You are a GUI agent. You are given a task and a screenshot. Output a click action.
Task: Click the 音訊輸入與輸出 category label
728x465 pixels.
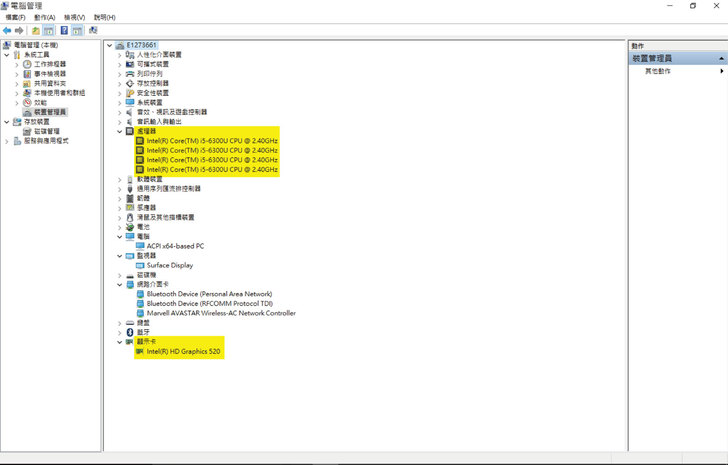[159, 122]
